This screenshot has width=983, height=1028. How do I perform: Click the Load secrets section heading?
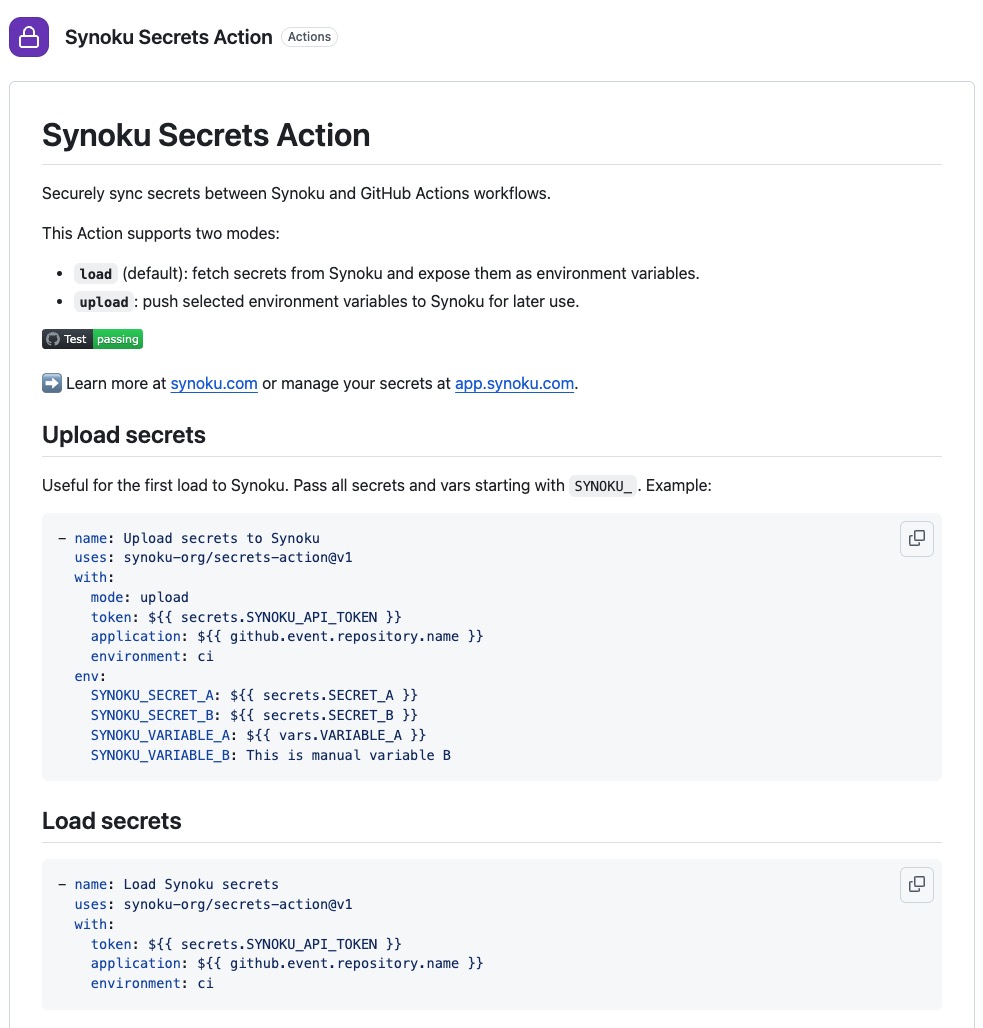112,821
